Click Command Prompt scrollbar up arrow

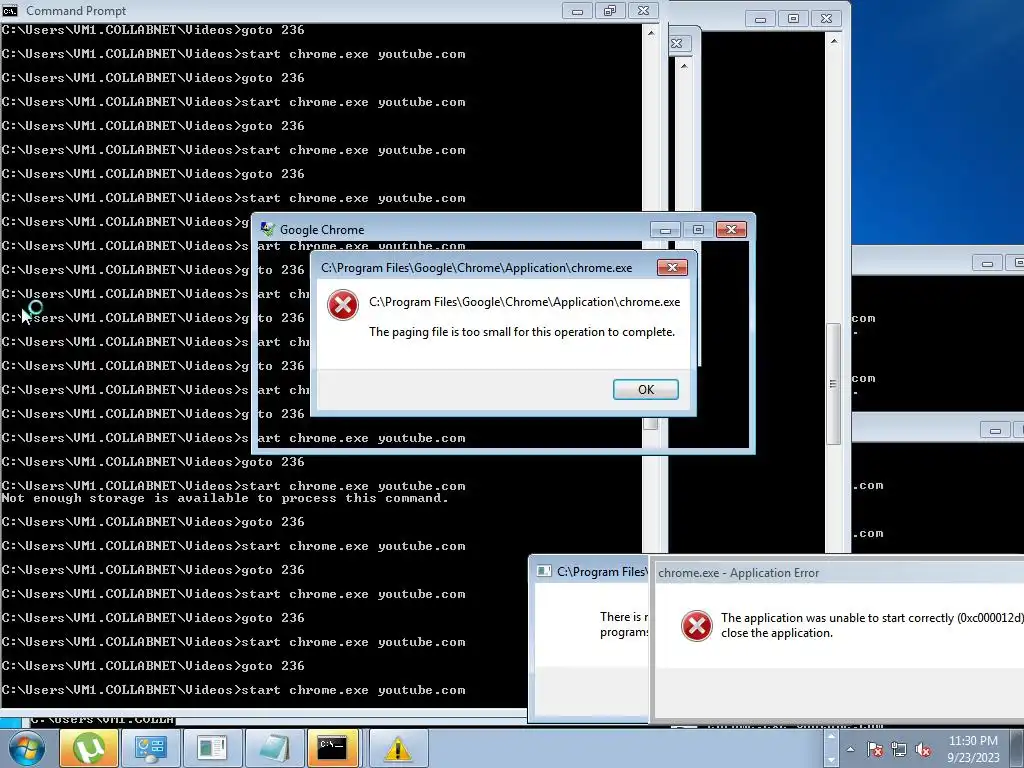pyautogui.click(x=651, y=33)
